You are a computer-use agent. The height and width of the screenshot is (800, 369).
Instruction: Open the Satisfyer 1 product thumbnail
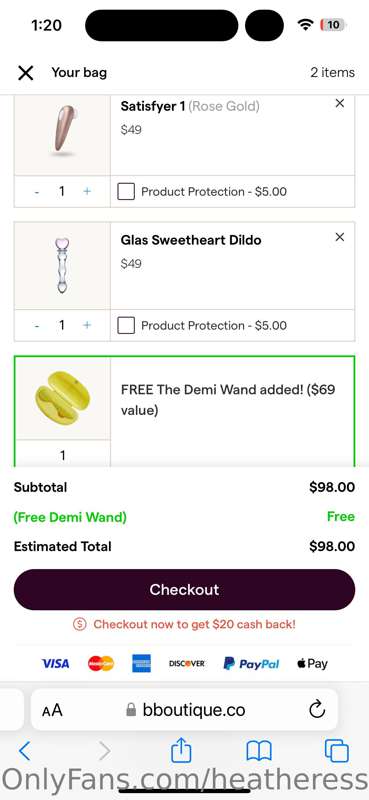[62, 132]
